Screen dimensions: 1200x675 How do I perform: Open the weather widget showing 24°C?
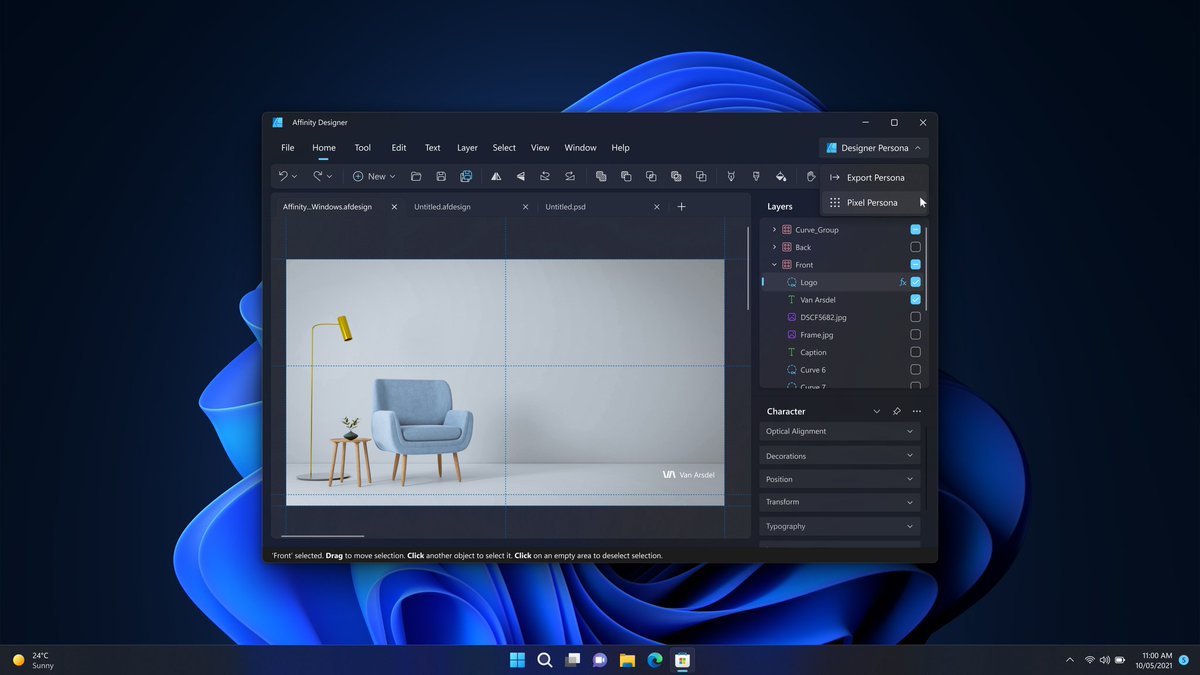(x=33, y=660)
